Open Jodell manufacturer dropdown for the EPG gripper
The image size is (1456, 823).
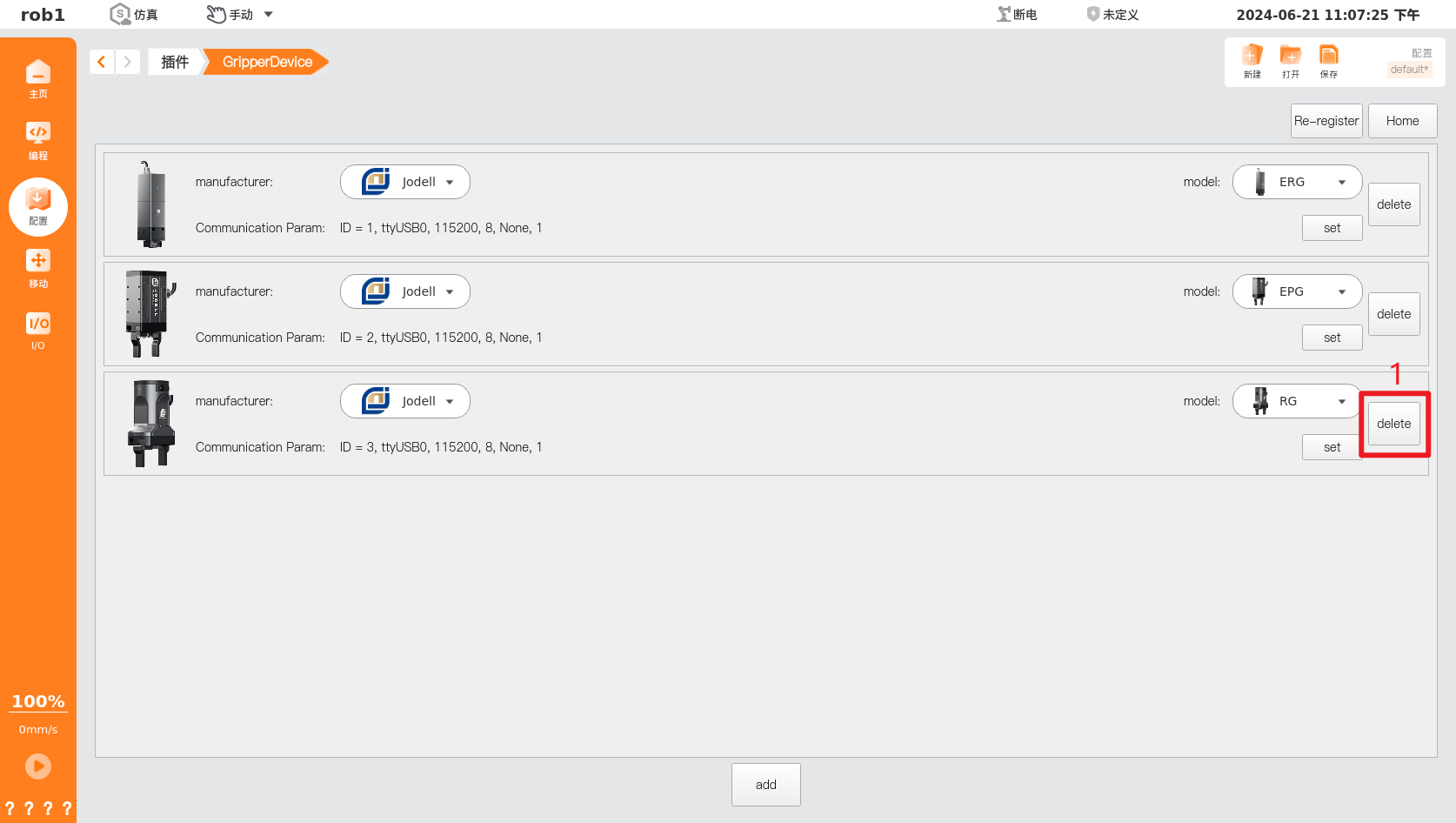pos(404,291)
